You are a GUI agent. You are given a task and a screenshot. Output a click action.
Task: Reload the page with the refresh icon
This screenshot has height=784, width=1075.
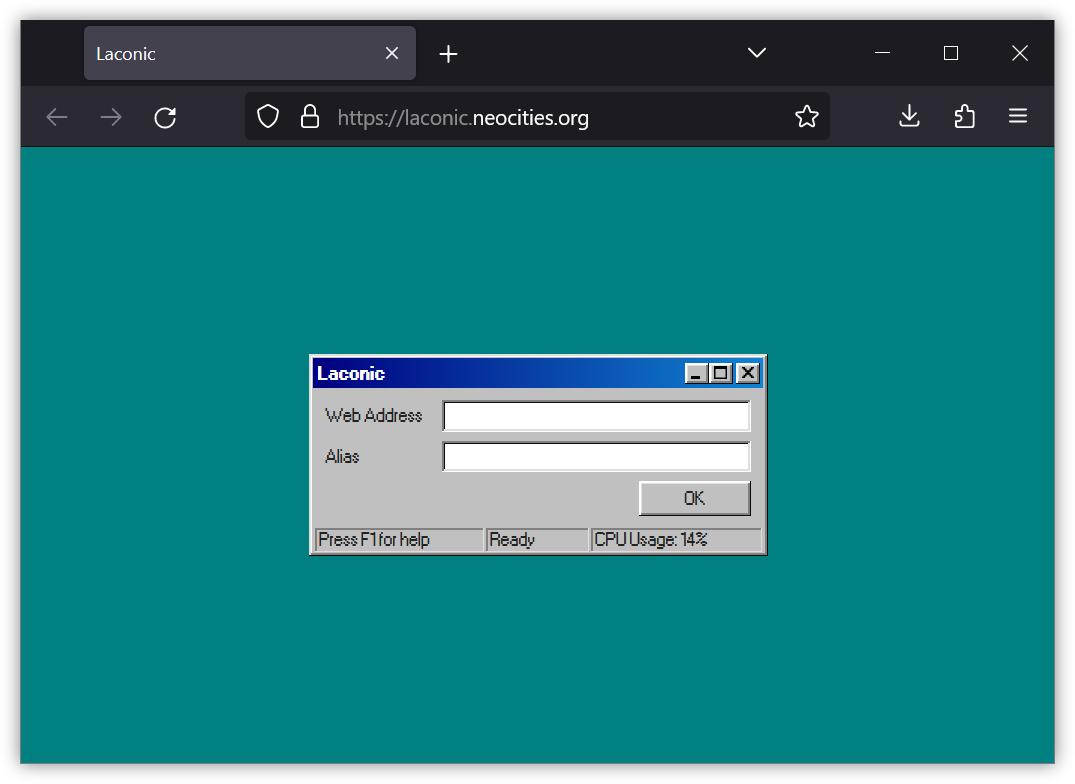tap(165, 117)
